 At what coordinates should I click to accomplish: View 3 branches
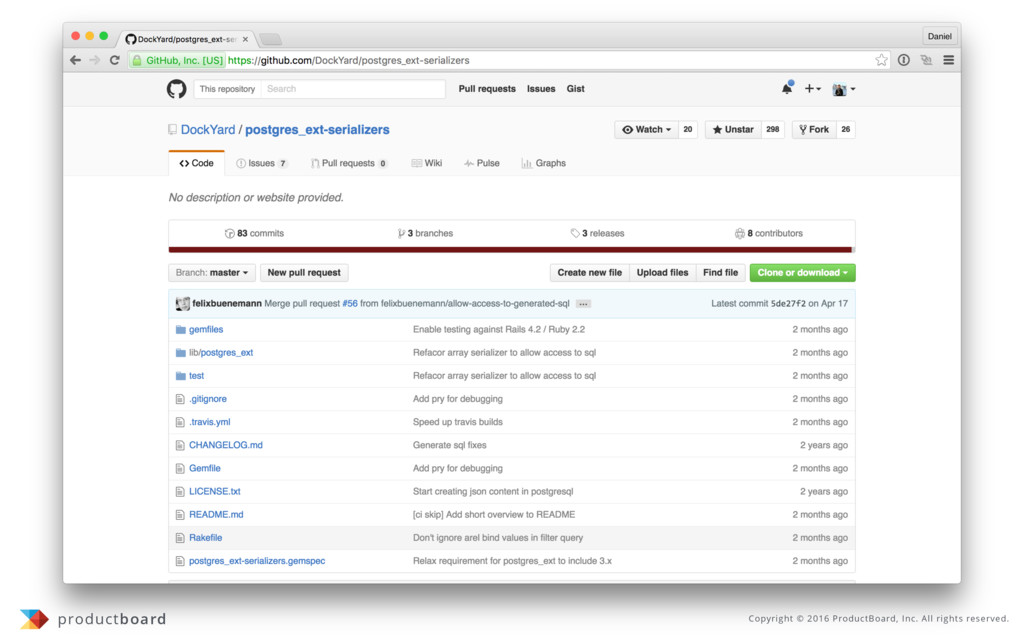tap(425, 233)
